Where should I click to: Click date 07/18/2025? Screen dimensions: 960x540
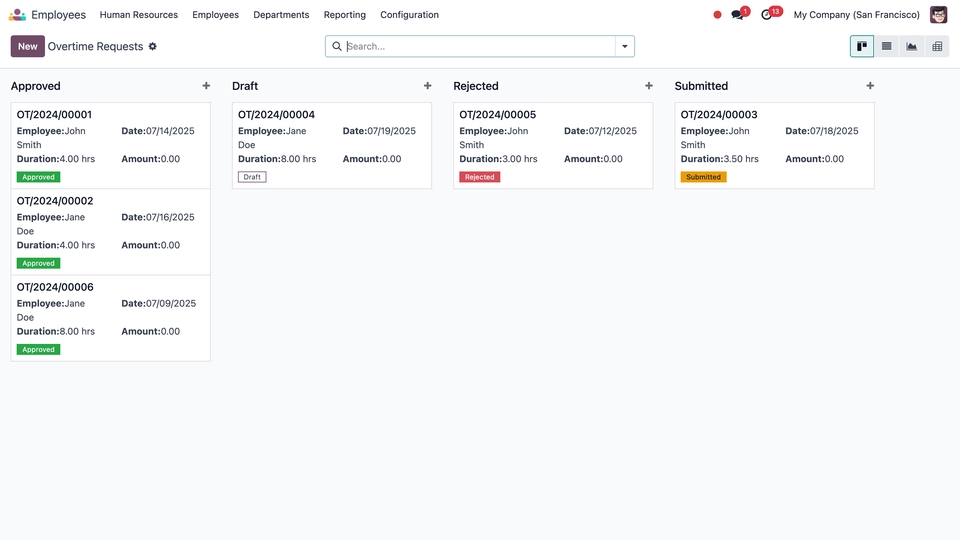834,131
